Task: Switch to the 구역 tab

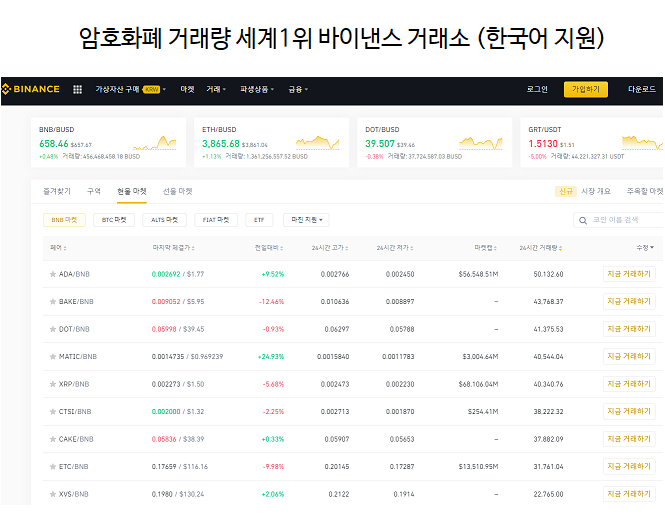Action: pyautogui.click(x=94, y=191)
